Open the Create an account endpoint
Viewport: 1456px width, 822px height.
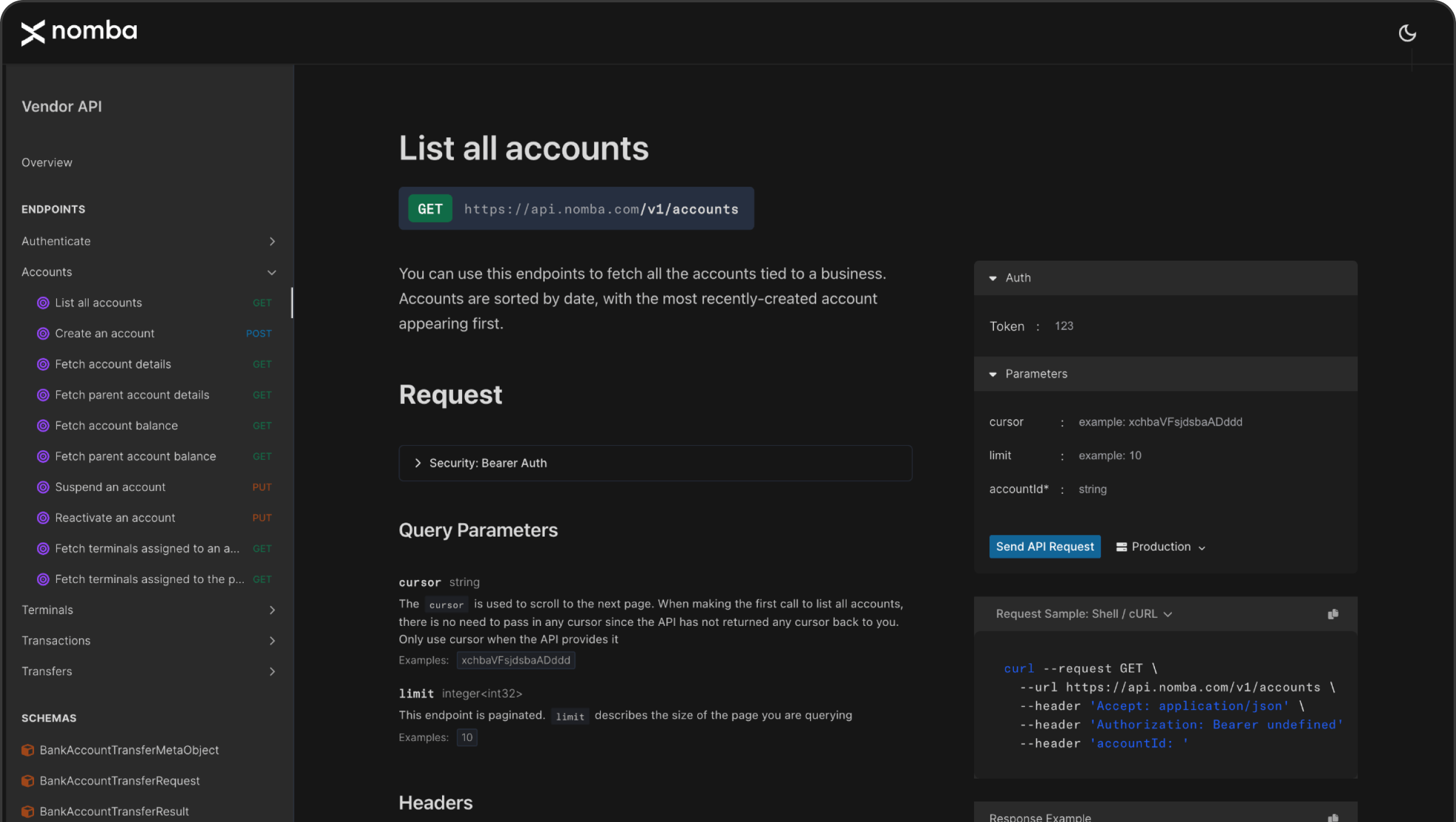click(x=105, y=333)
